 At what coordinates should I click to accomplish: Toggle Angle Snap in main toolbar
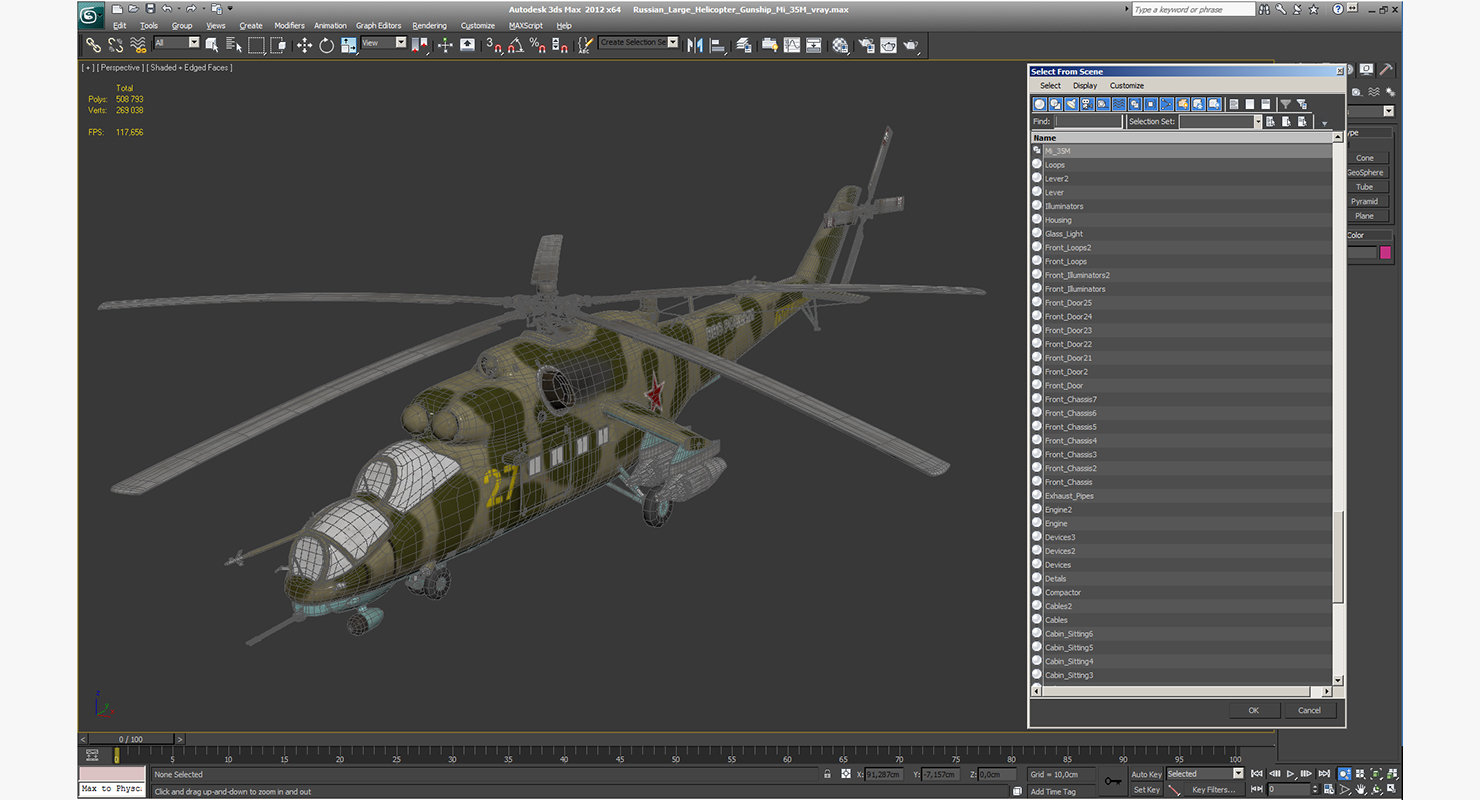pyautogui.click(x=514, y=45)
